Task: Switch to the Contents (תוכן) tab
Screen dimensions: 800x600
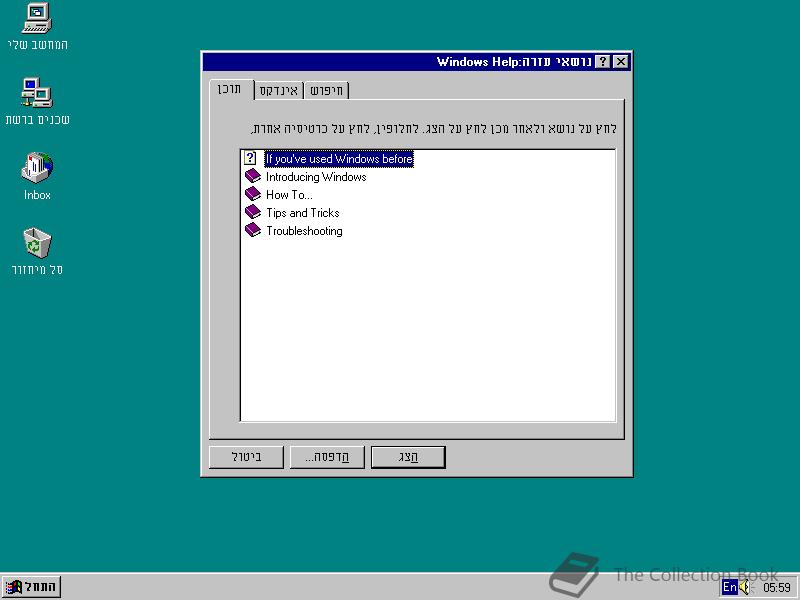Action: [x=231, y=89]
